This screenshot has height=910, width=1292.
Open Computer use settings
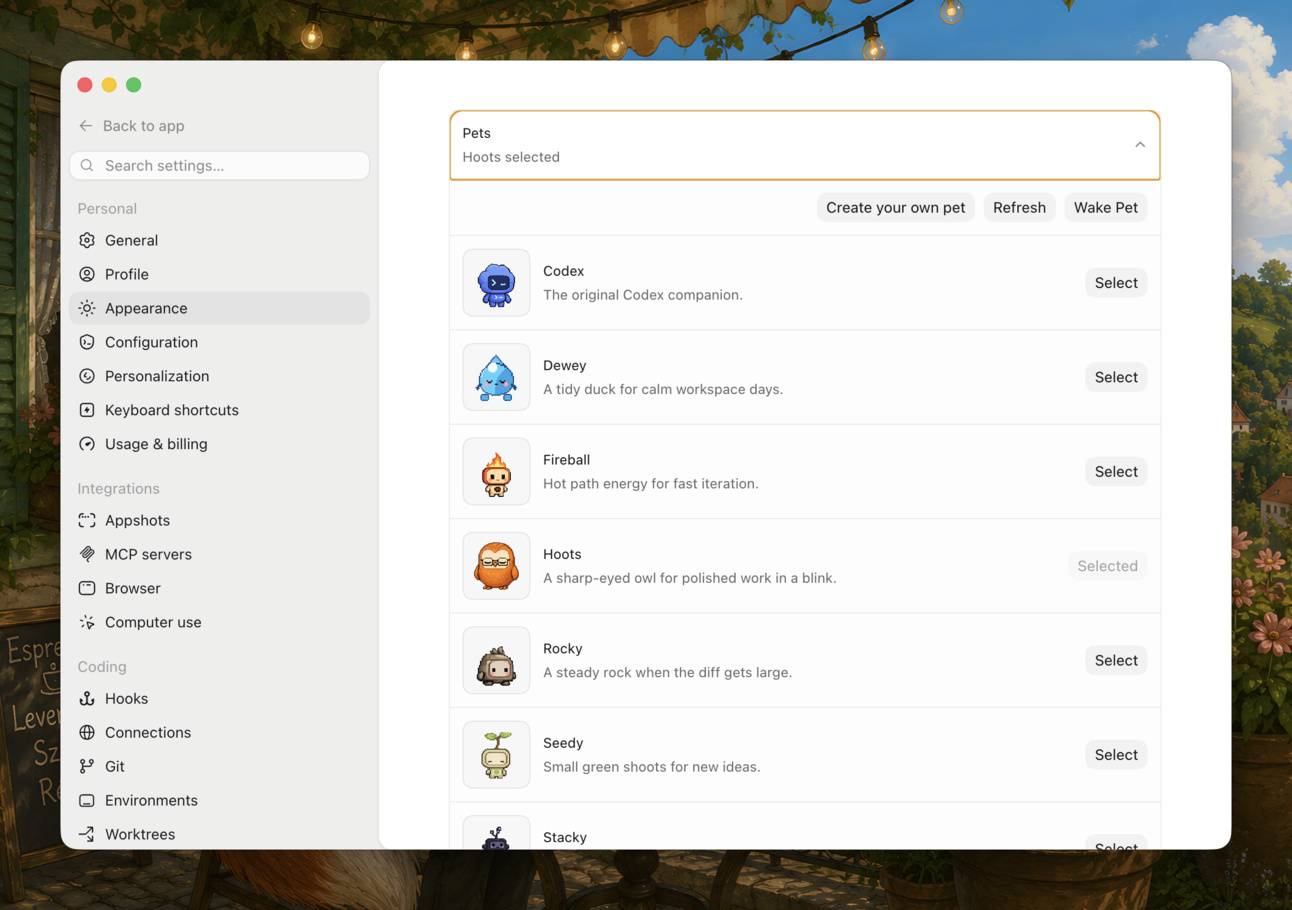(x=220, y=622)
